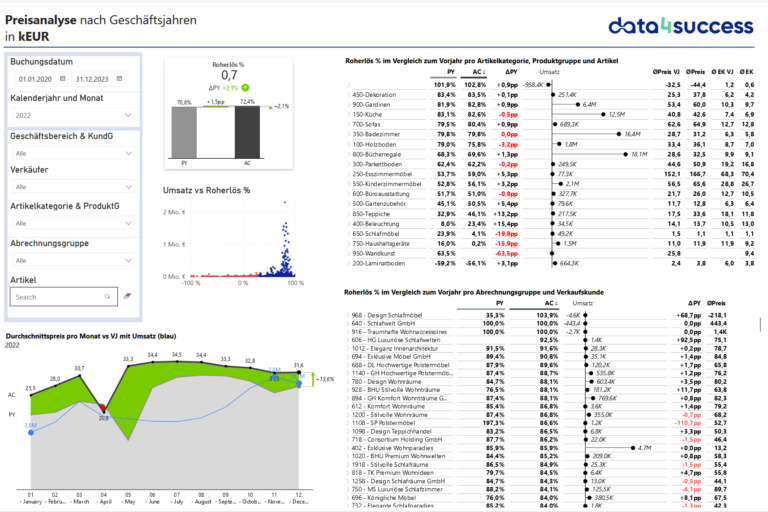The width and height of the screenshot is (768, 512).
Task: Open the Kalenderjahr und Monat 2022 dropdown
Action: 73,115
